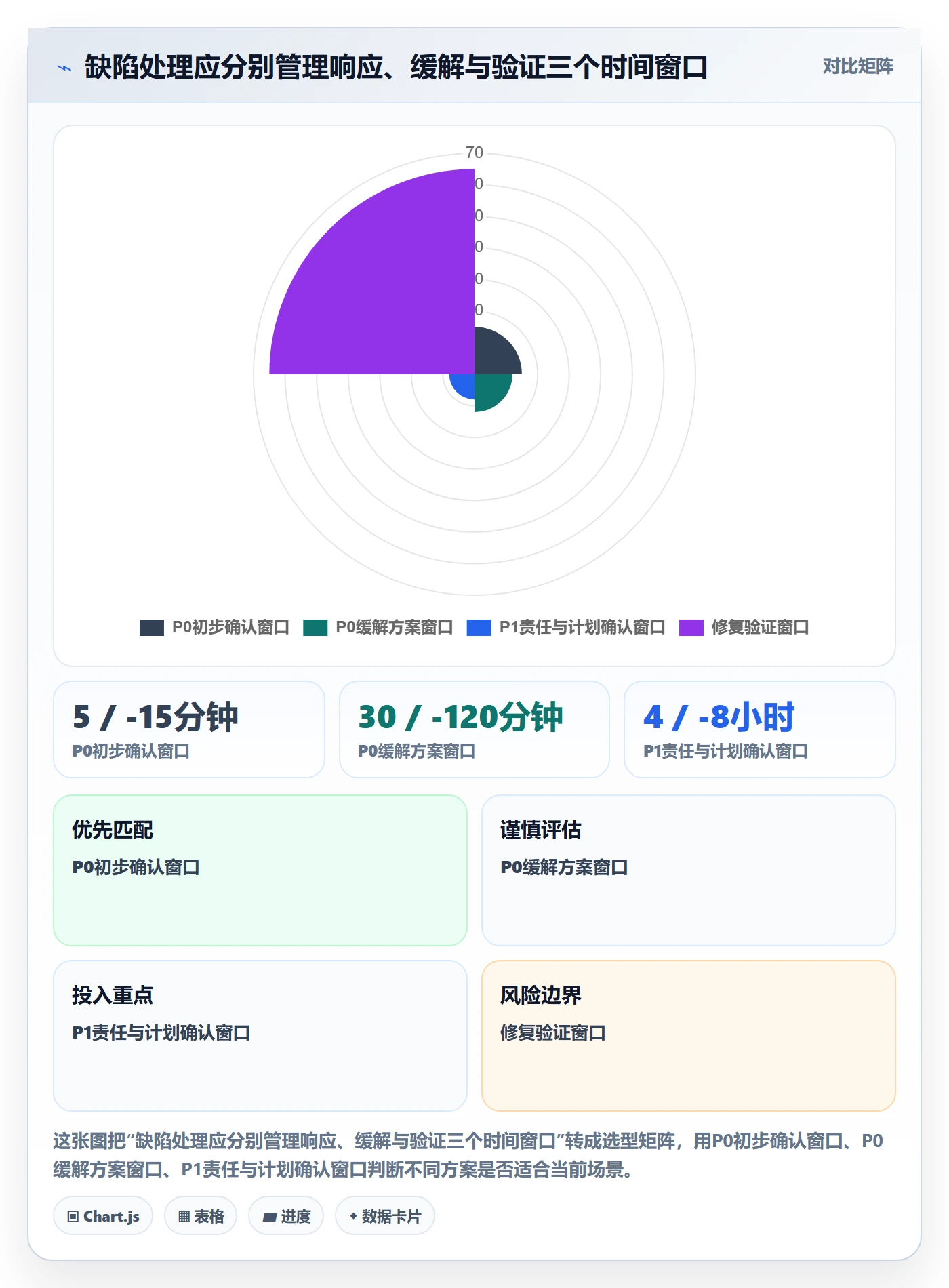This screenshot has height=1288, width=949.
Task: Select the 5 / -15分钟 stat card
Action: (189, 729)
